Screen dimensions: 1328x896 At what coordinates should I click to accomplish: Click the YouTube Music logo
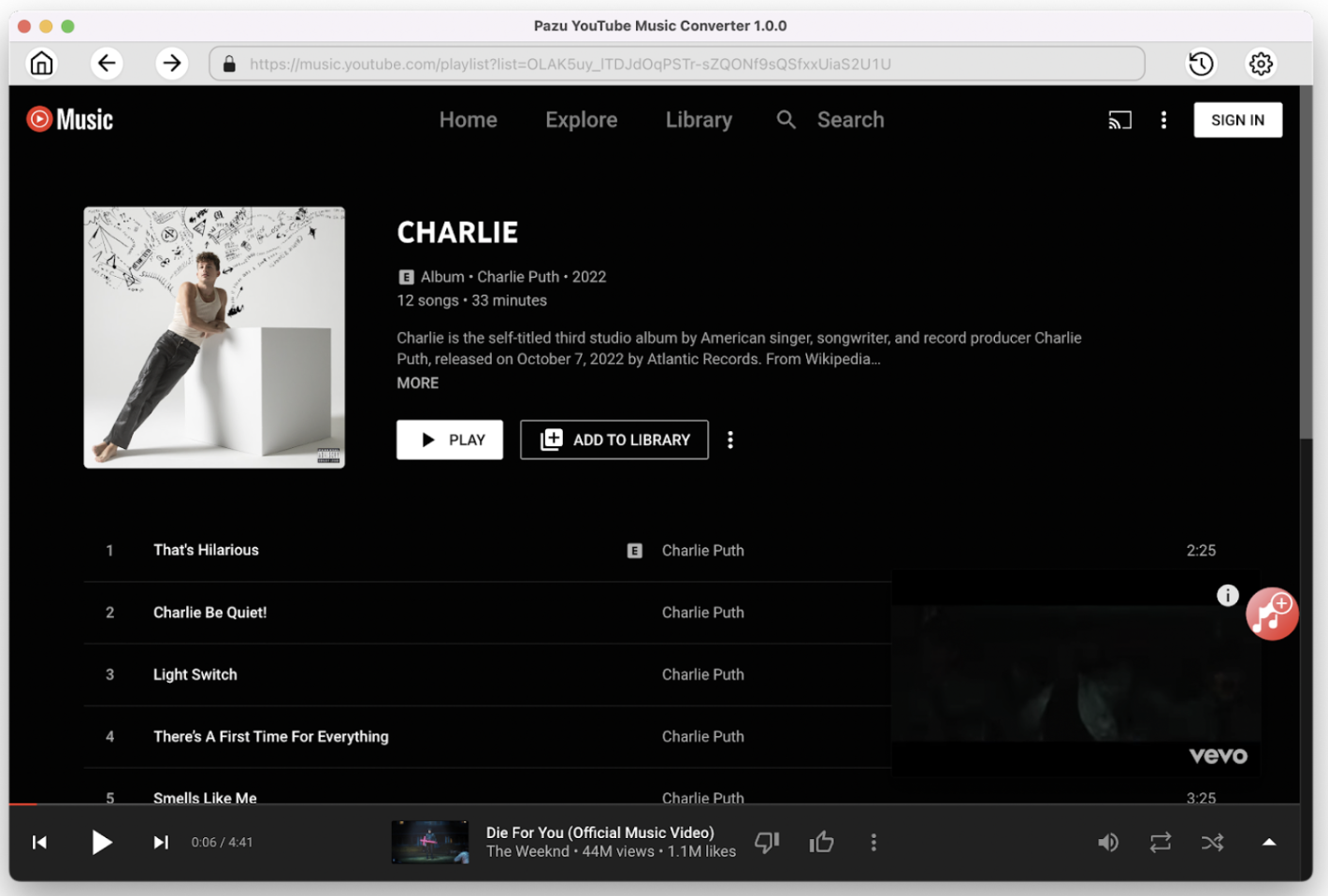70,120
